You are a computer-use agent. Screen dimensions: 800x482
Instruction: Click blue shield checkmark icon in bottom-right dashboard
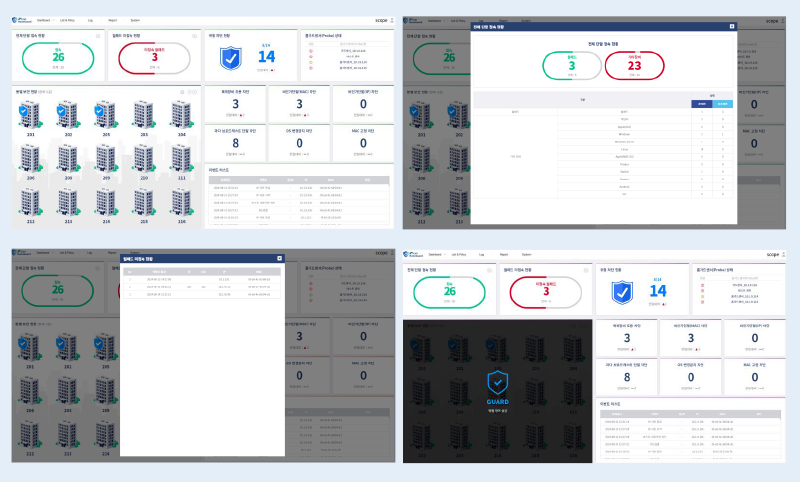coord(621,291)
